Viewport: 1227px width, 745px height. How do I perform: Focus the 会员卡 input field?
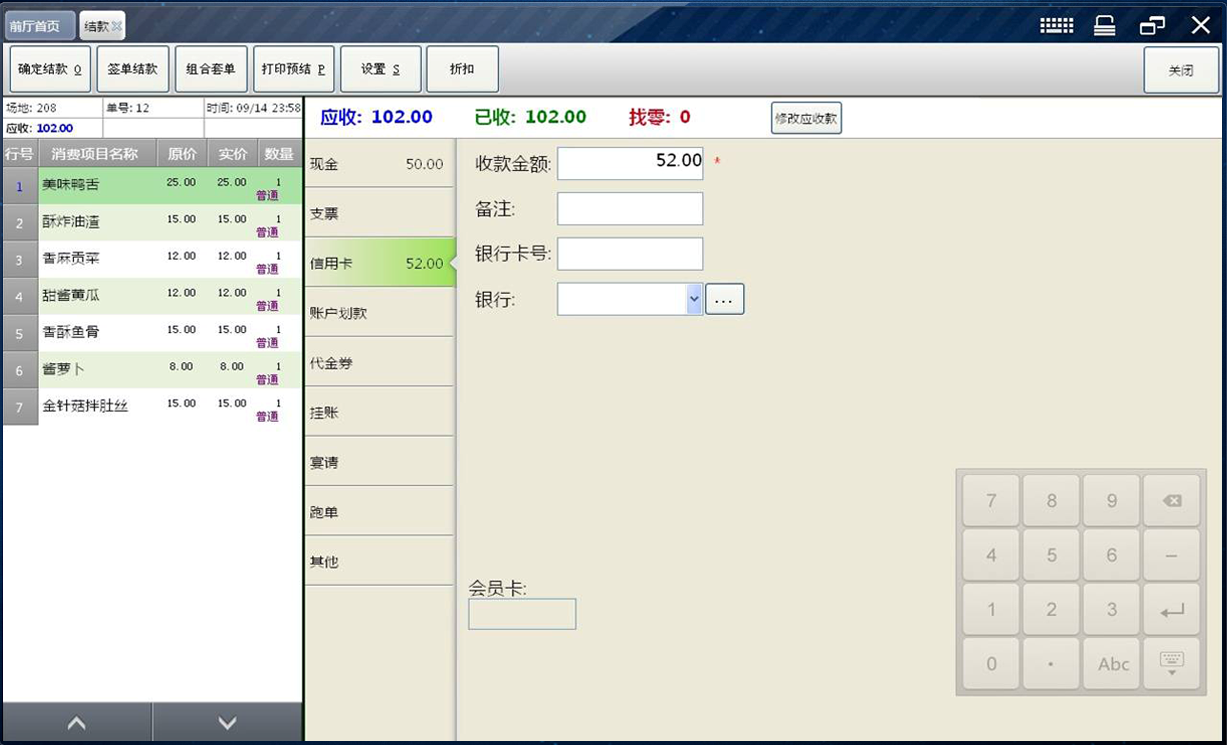[x=522, y=614]
